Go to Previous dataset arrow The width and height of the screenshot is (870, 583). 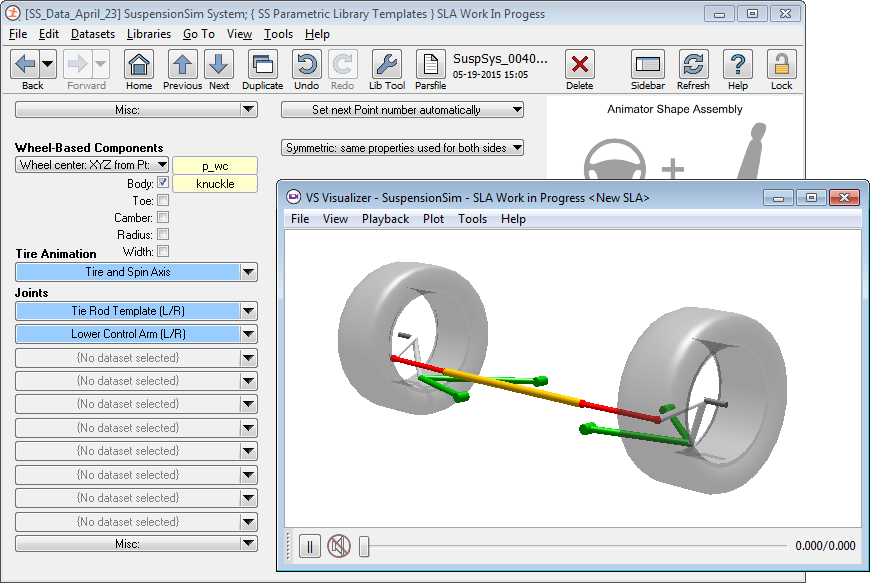182,65
